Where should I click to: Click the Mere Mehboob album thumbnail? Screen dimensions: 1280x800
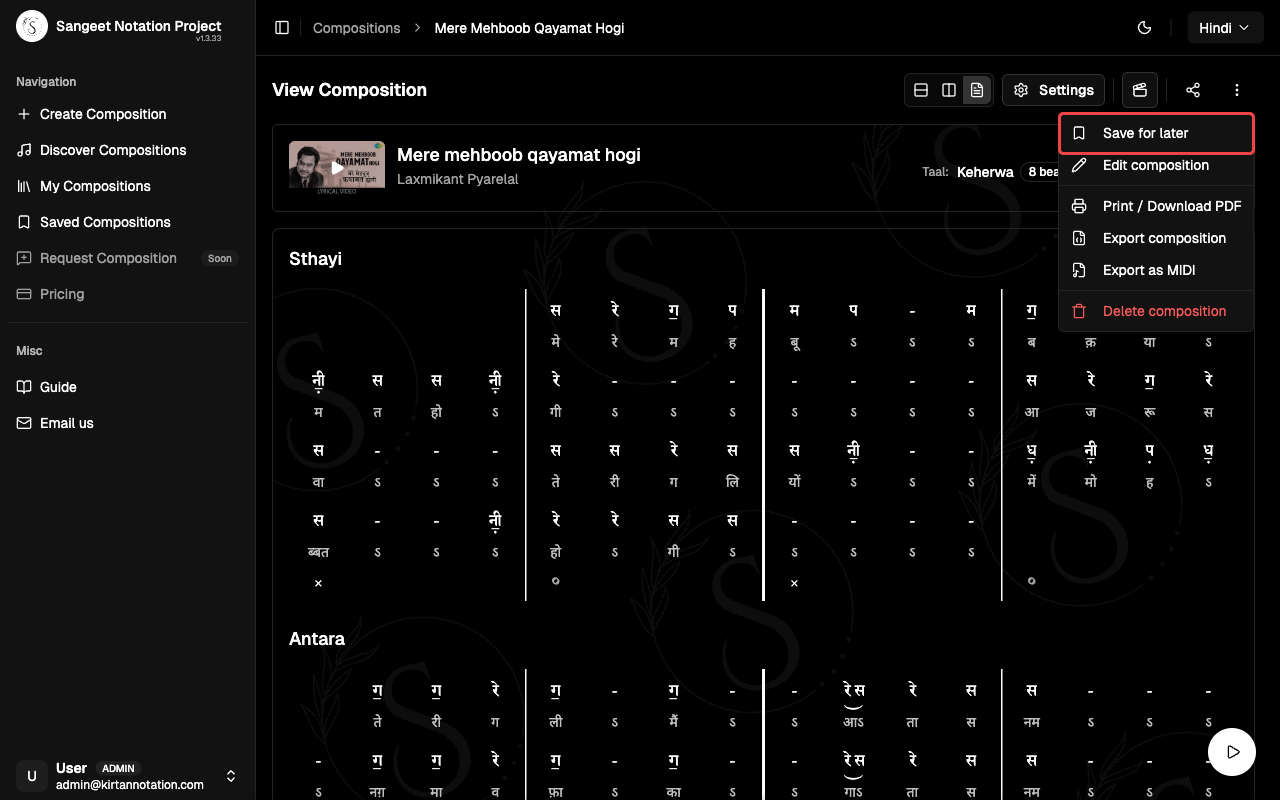click(336, 166)
